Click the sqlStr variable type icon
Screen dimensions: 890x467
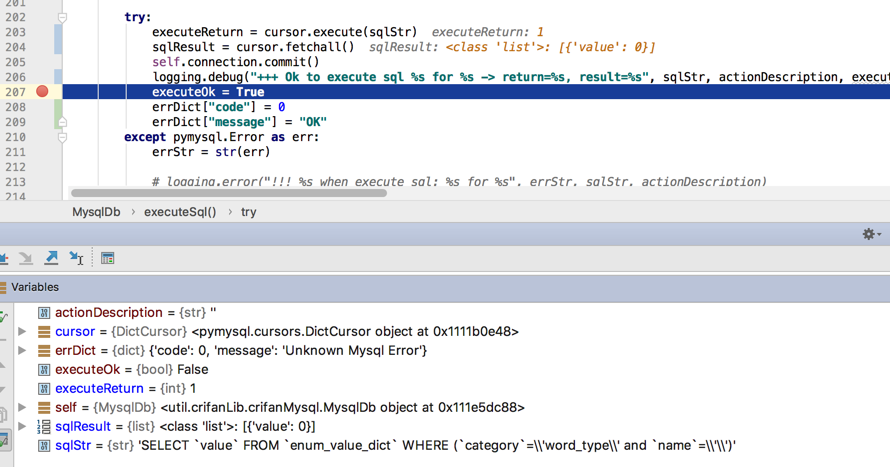point(44,446)
